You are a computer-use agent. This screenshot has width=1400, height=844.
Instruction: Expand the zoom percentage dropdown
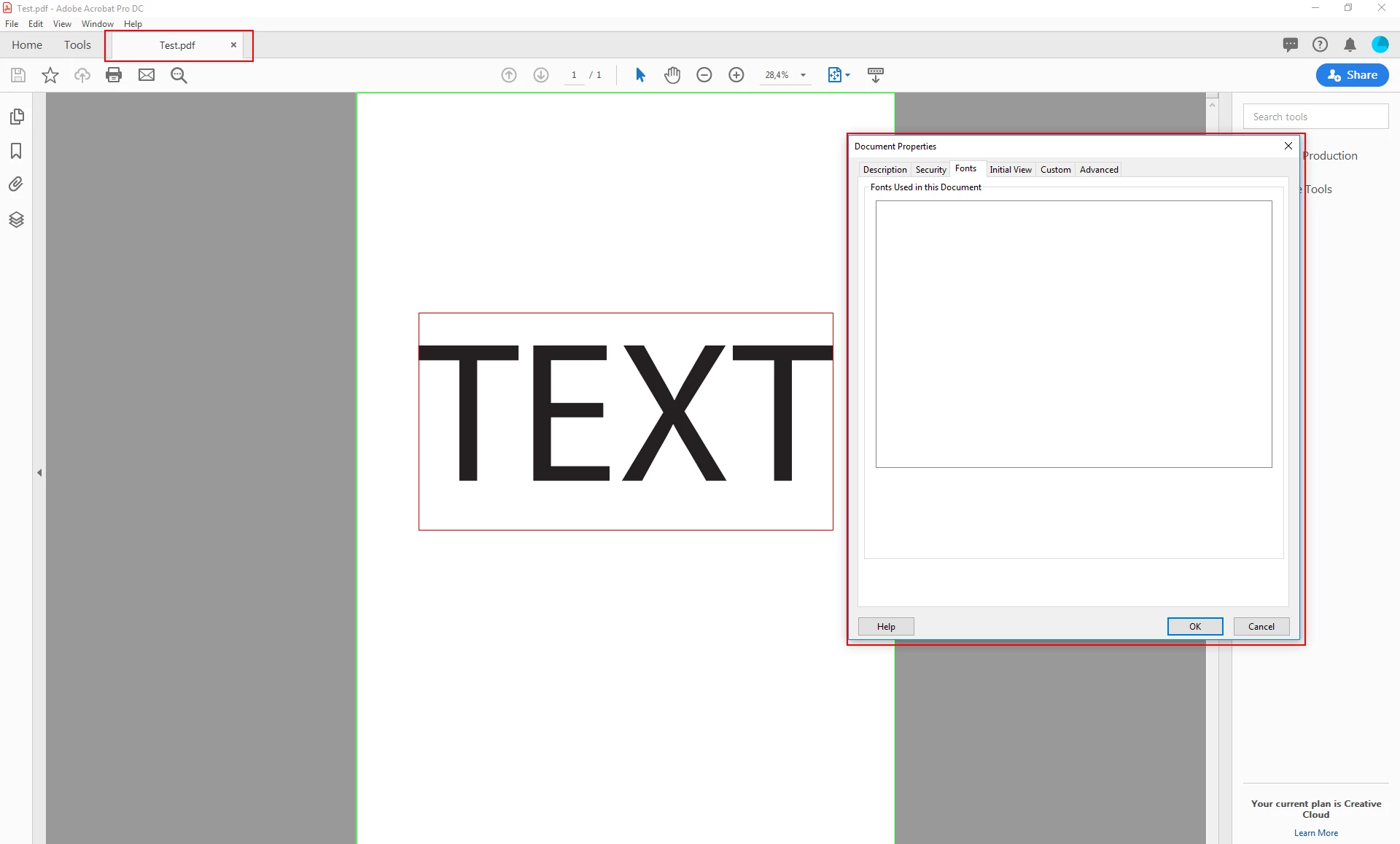click(803, 75)
